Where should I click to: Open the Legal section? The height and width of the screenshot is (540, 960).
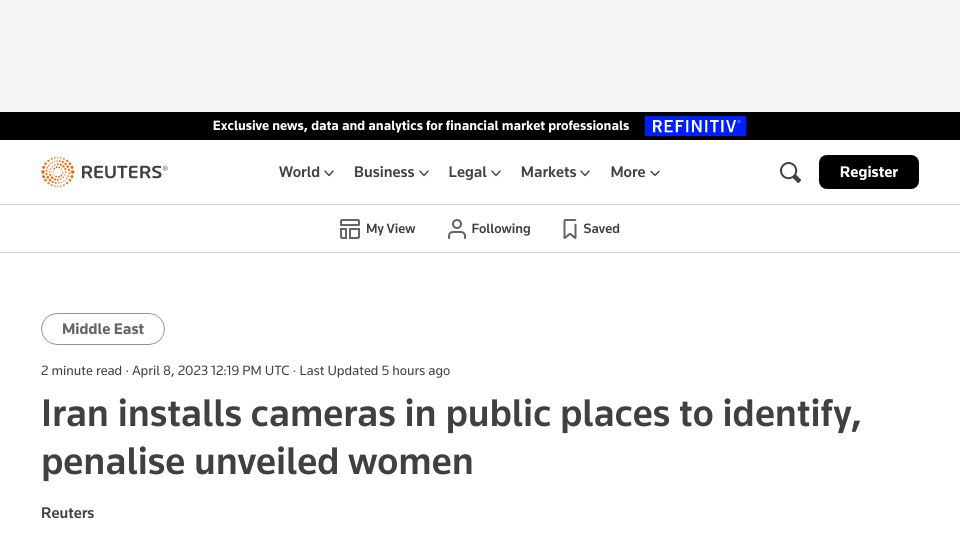(x=468, y=172)
